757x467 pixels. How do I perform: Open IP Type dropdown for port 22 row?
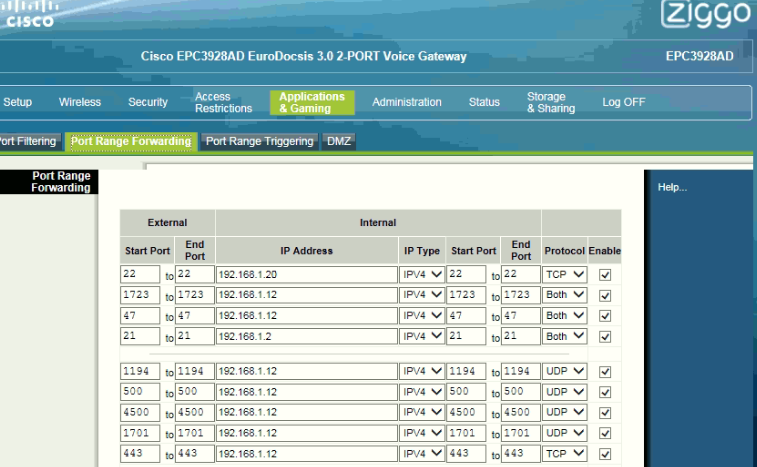tap(422, 274)
